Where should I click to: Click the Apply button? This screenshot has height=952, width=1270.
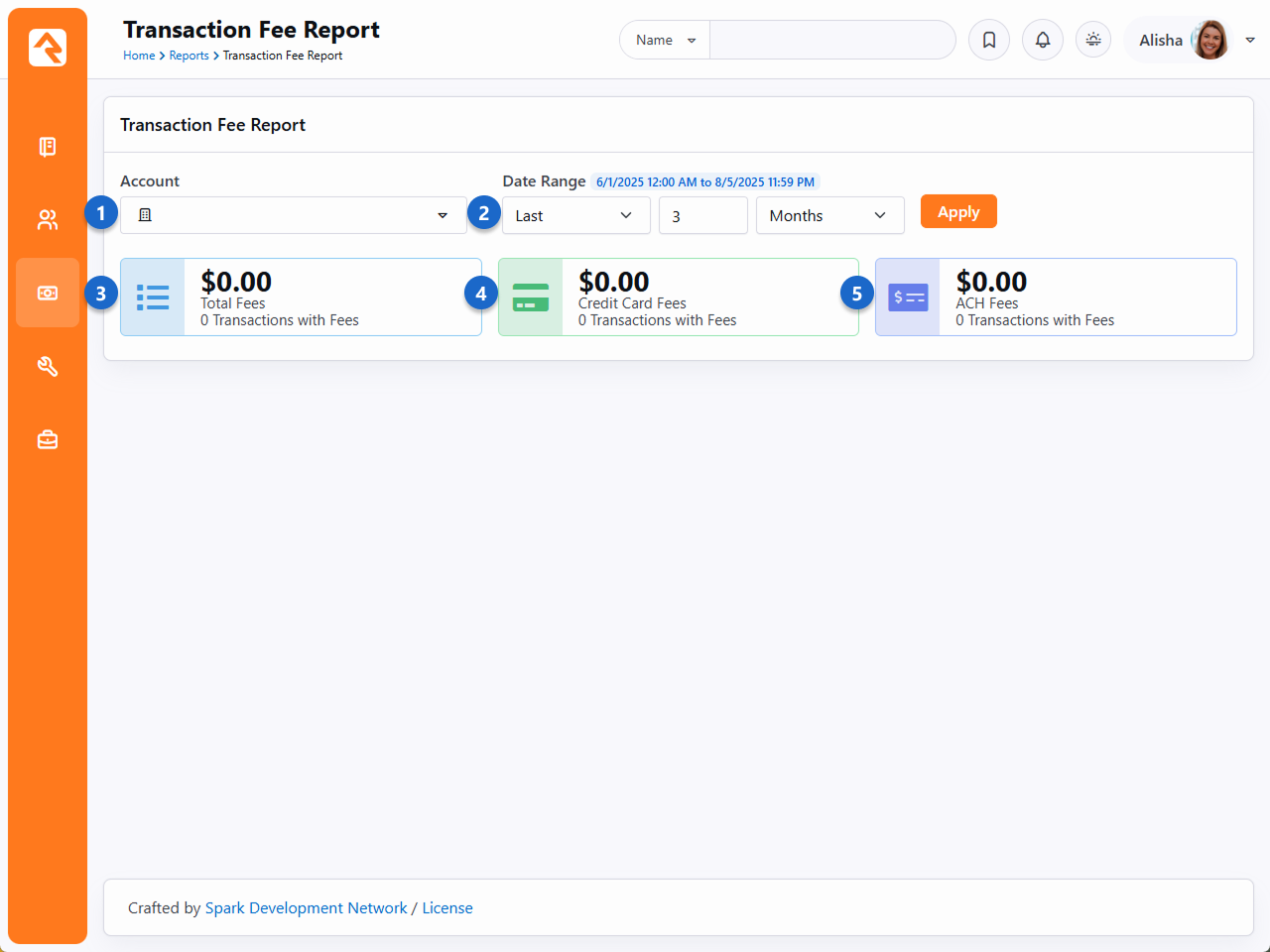[957, 212]
